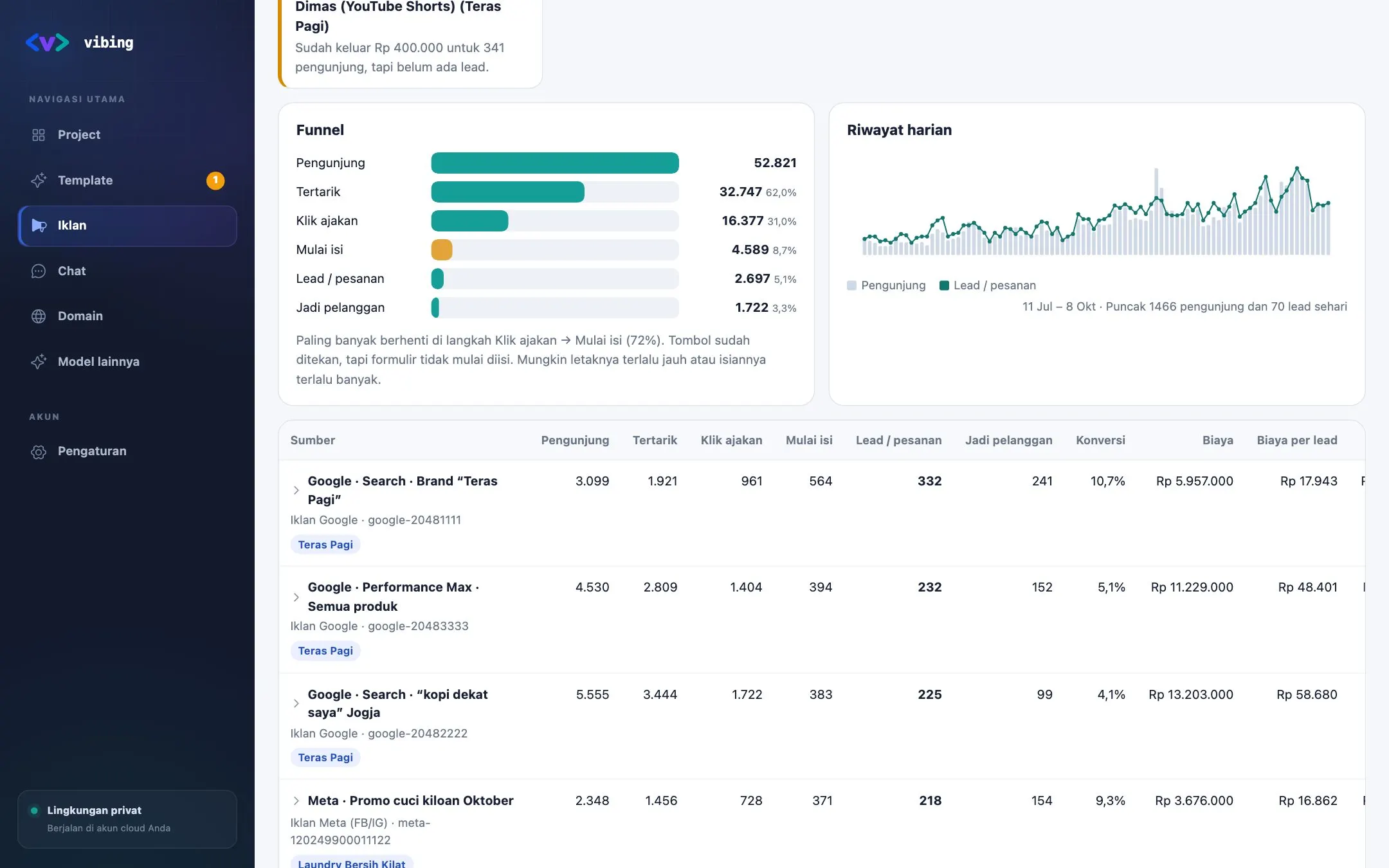Click the Iklan megaphone icon

tap(39, 226)
